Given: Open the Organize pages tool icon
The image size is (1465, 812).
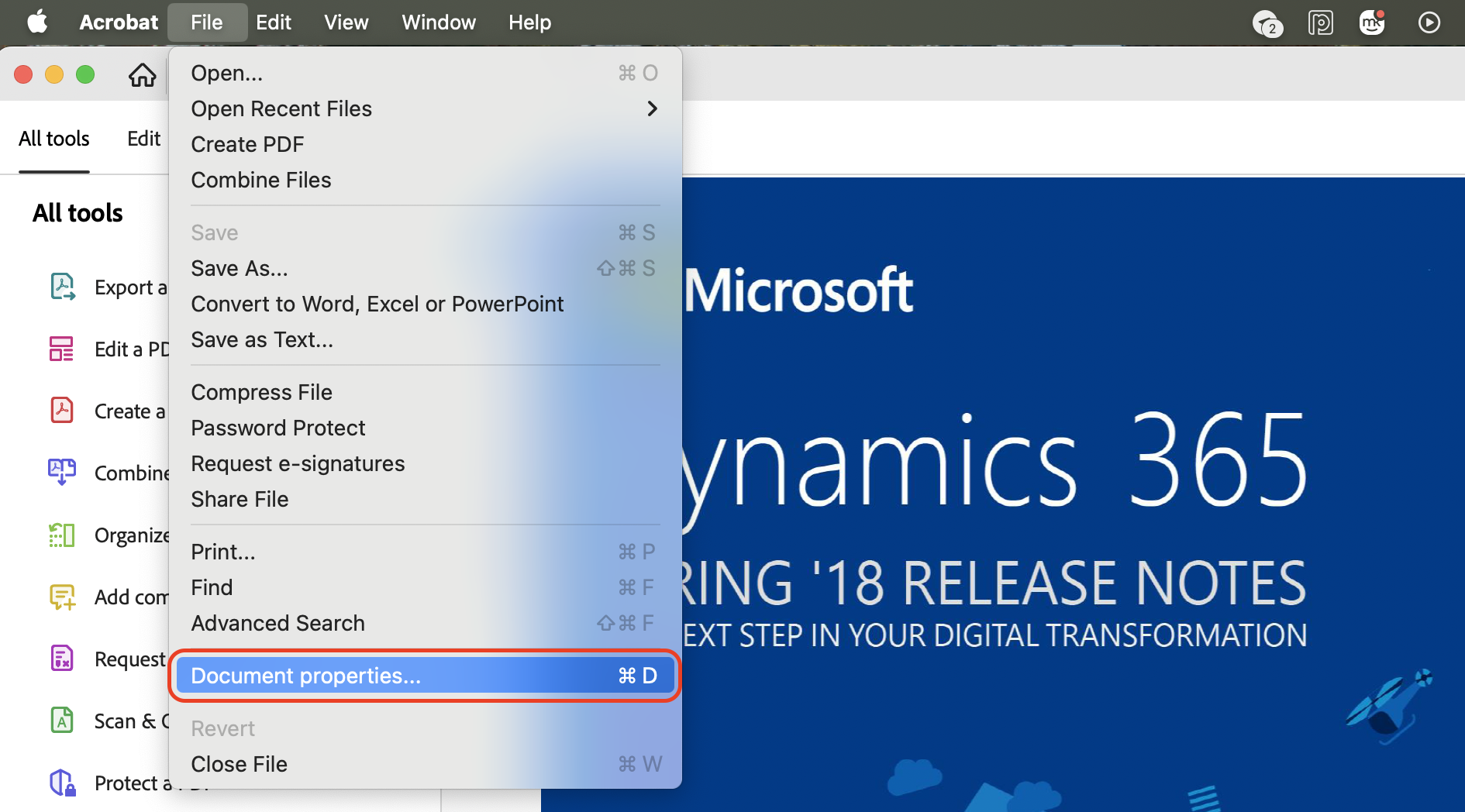Looking at the screenshot, I should click(x=61, y=534).
